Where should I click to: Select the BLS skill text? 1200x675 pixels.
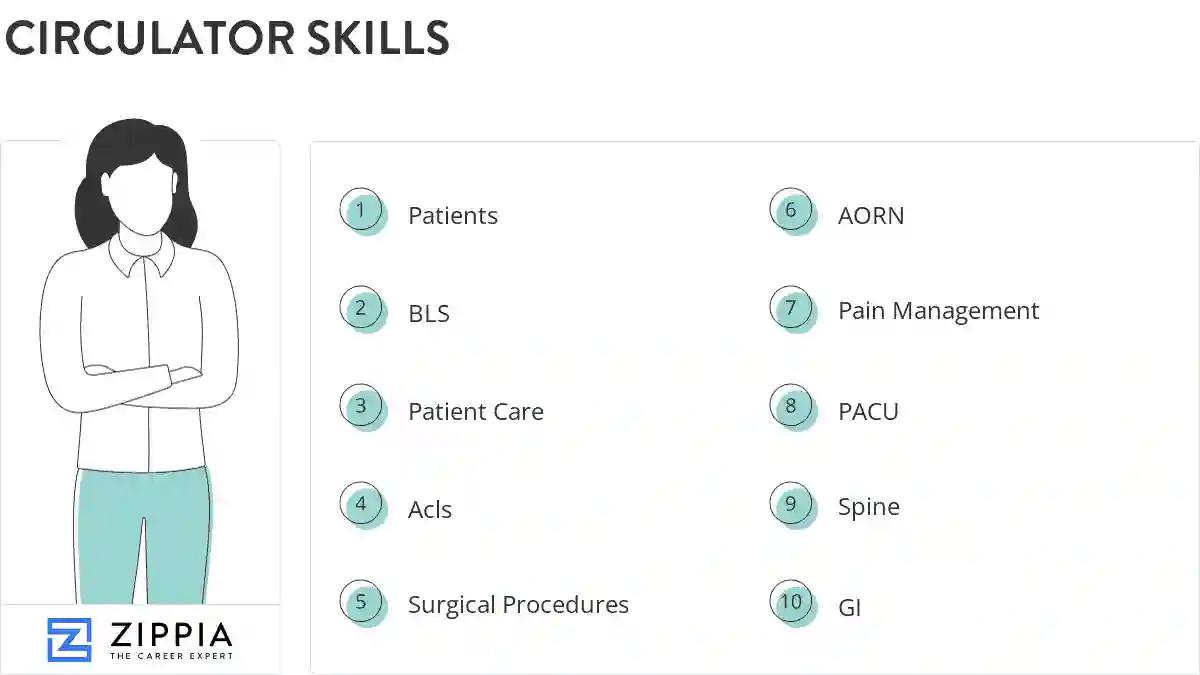(x=429, y=314)
